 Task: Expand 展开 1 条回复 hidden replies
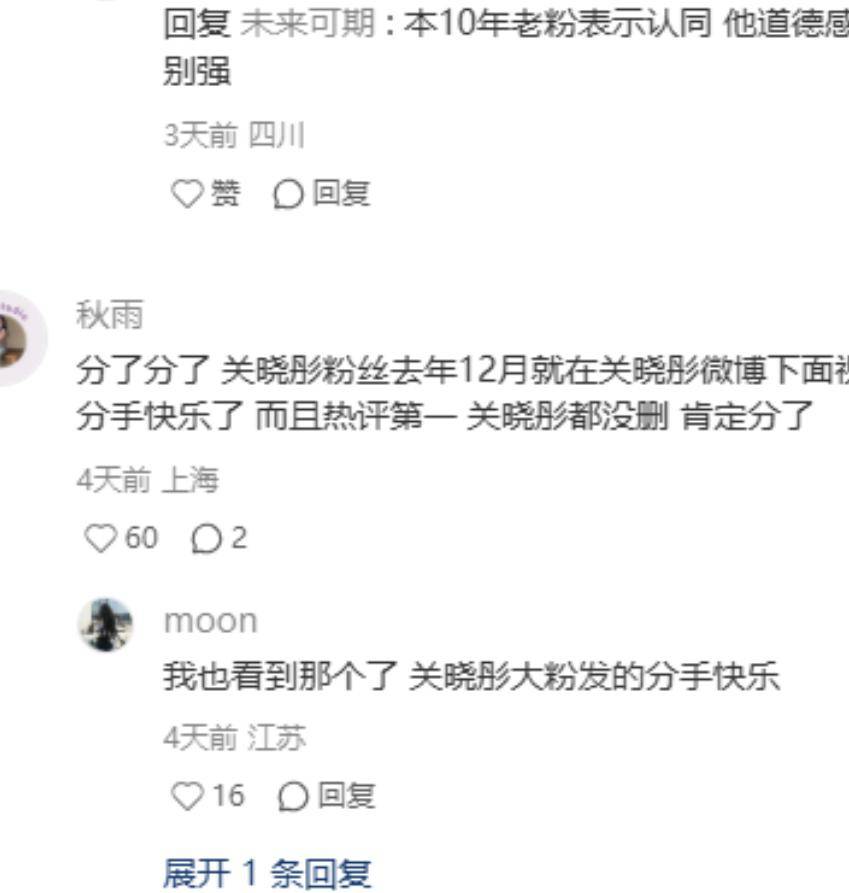coord(267,874)
